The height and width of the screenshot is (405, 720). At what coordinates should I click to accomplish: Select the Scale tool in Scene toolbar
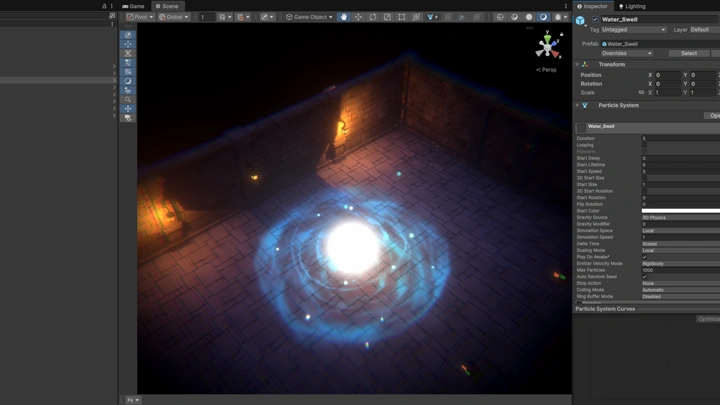click(387, 17)
